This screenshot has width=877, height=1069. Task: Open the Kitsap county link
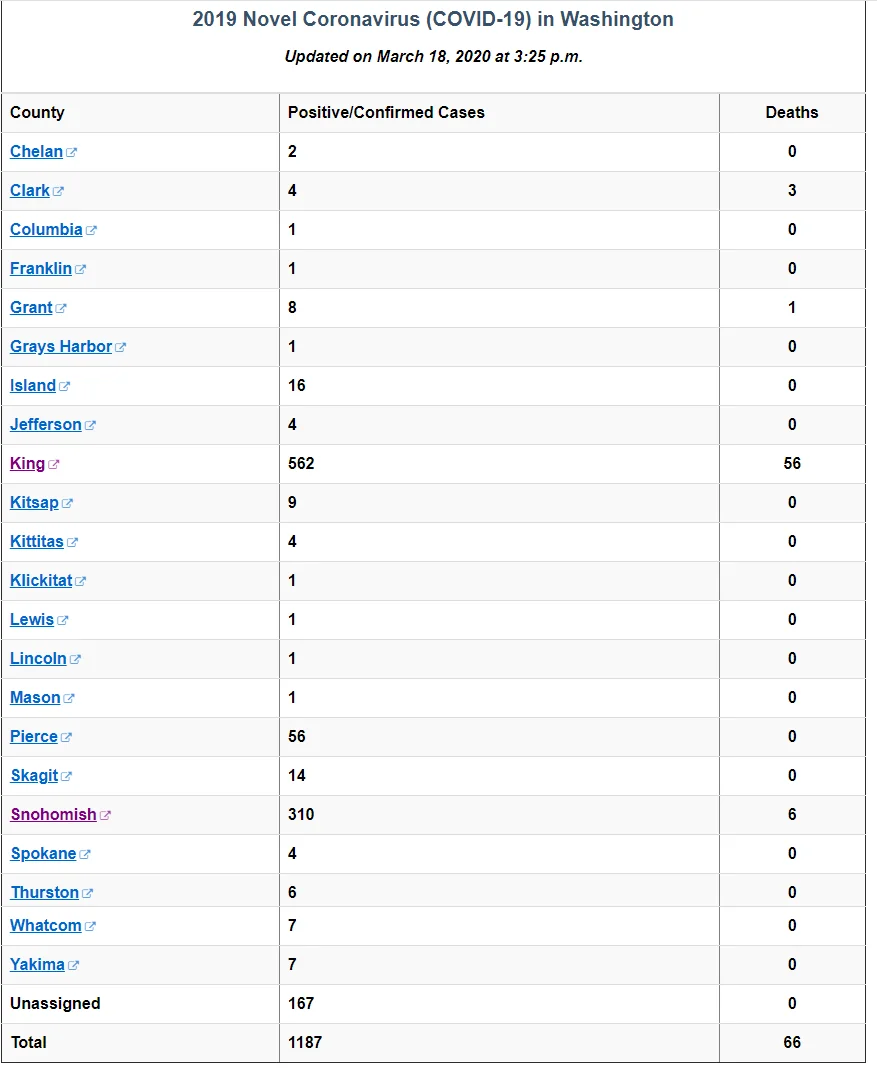click(34, 503)
